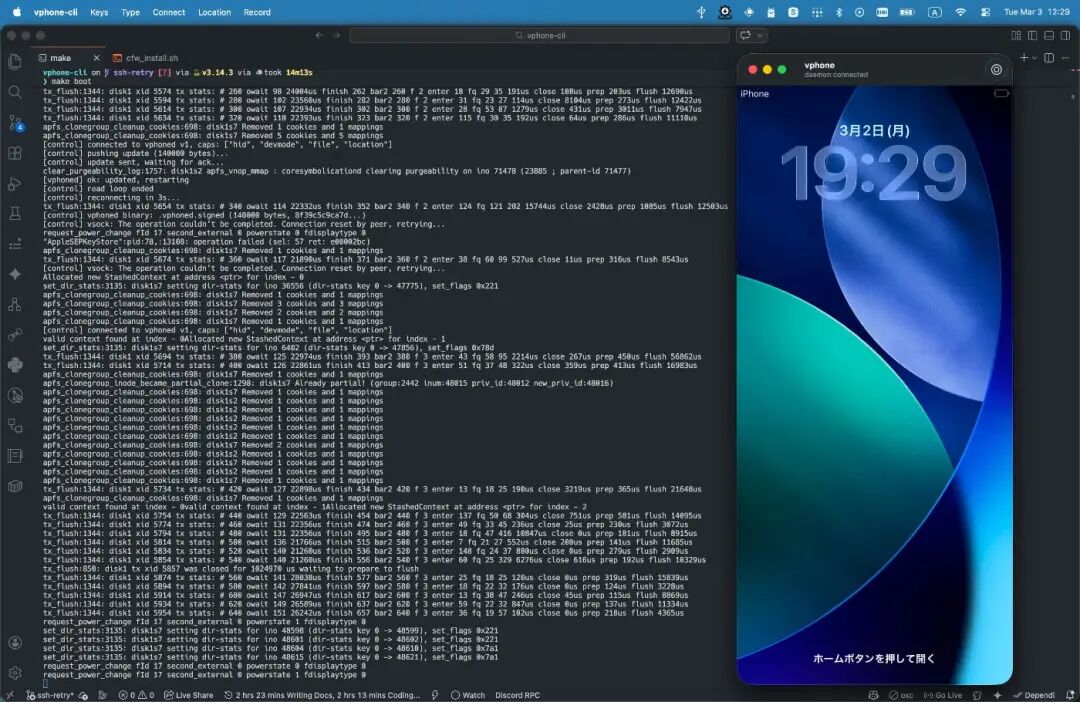Open Wi-Fi menu in macOS menu bar
Viewport: 1080px width, 702px height.
click(x=960, y=12)
